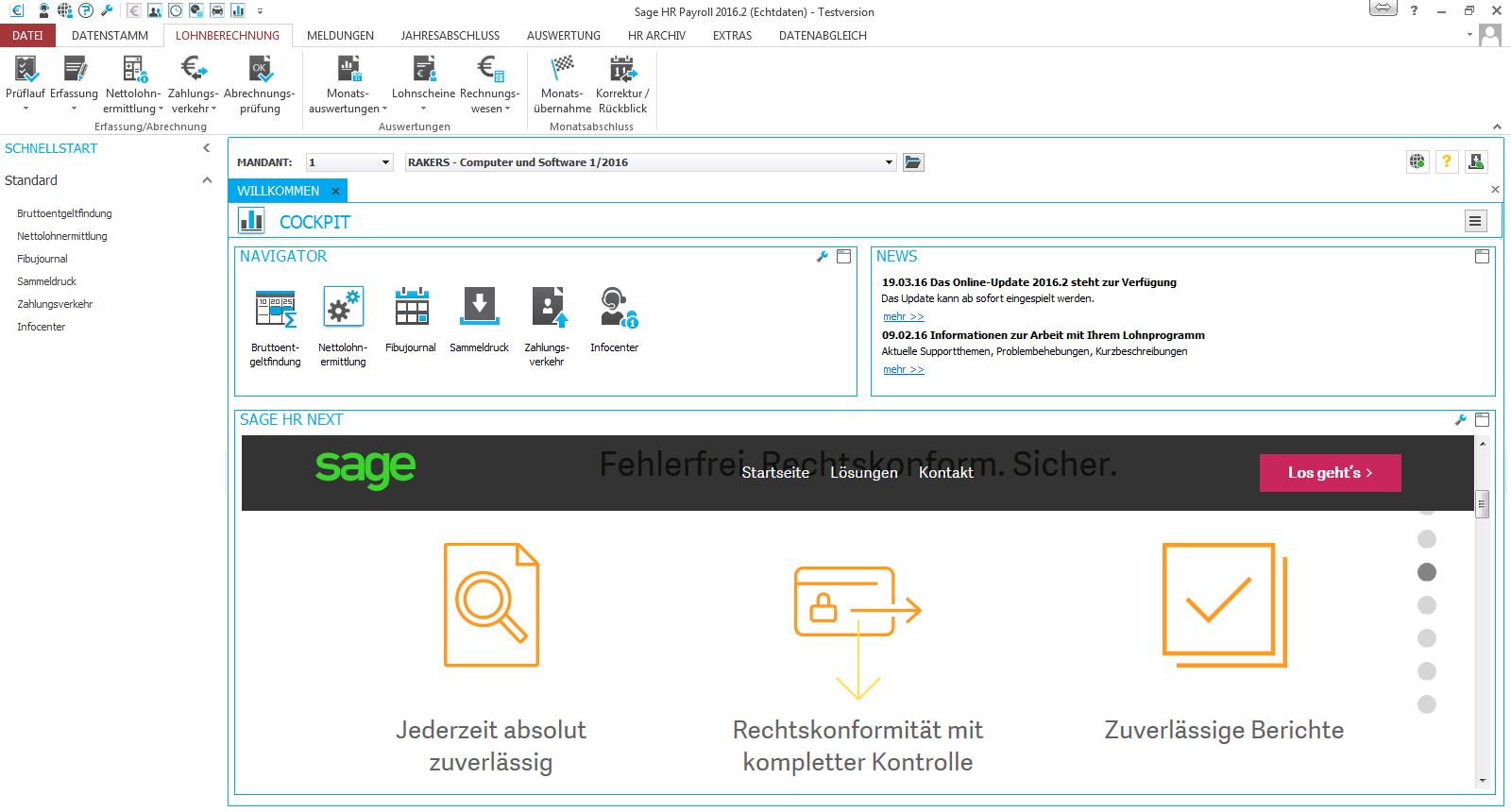The image size is (1511, 812).
Task: Click the Lohnscheine ribbon icon
Action: point(424,70)
